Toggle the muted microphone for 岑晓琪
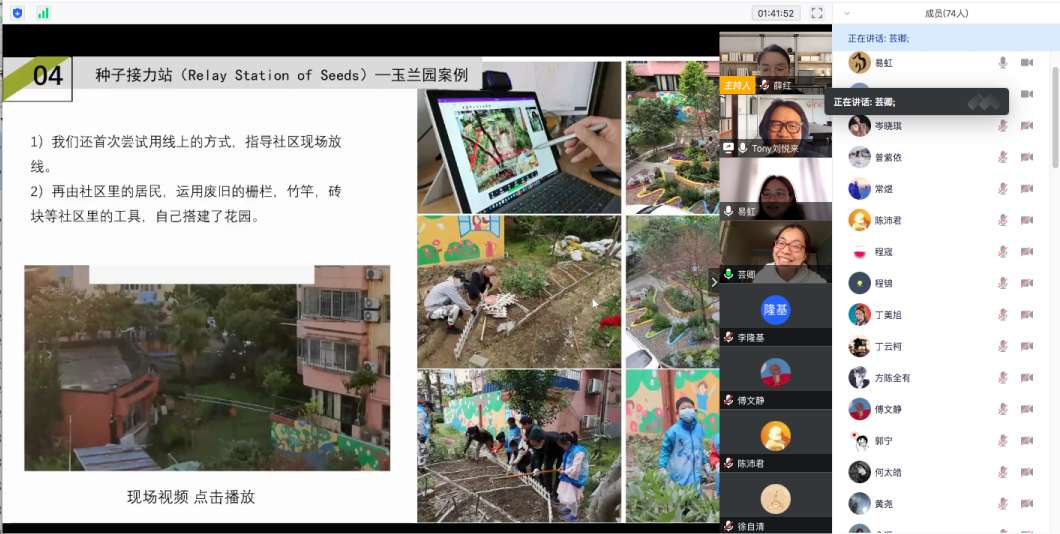This screenshot has width=1060, height=534. click(1002, 126)
